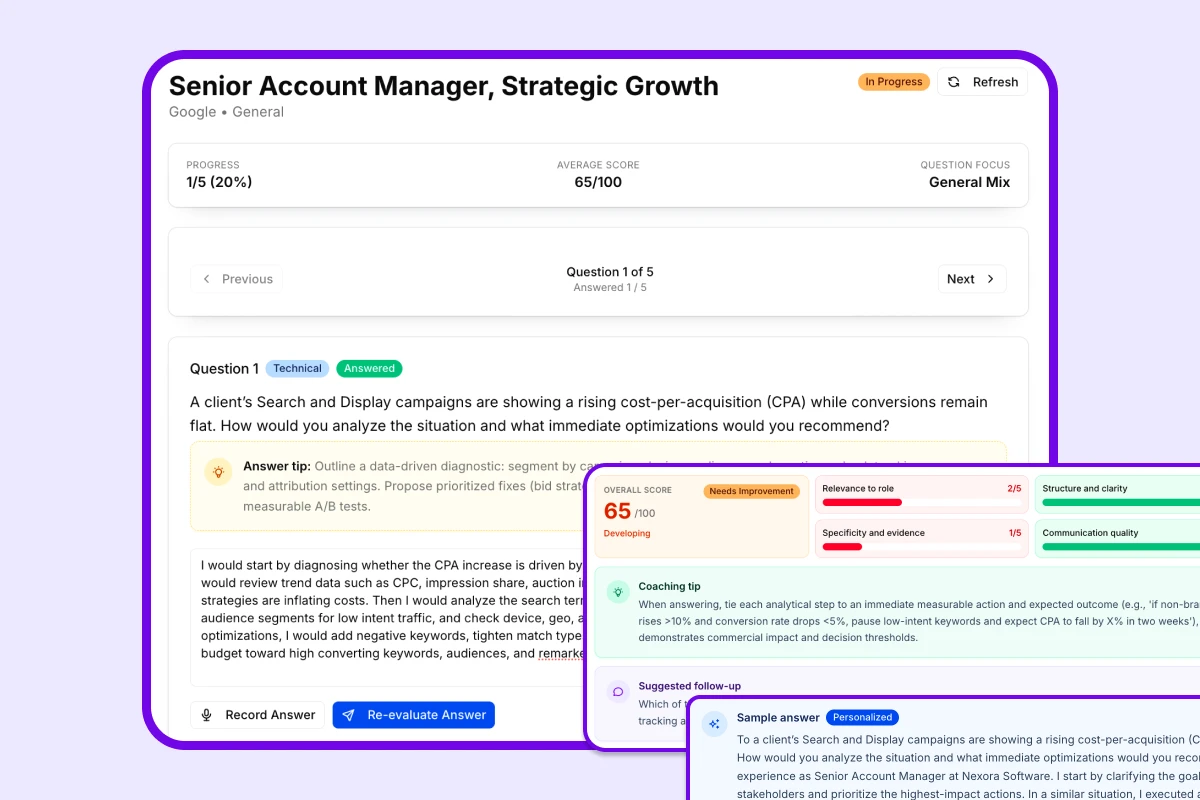Click the left chevron on Previous

[207, 279]
